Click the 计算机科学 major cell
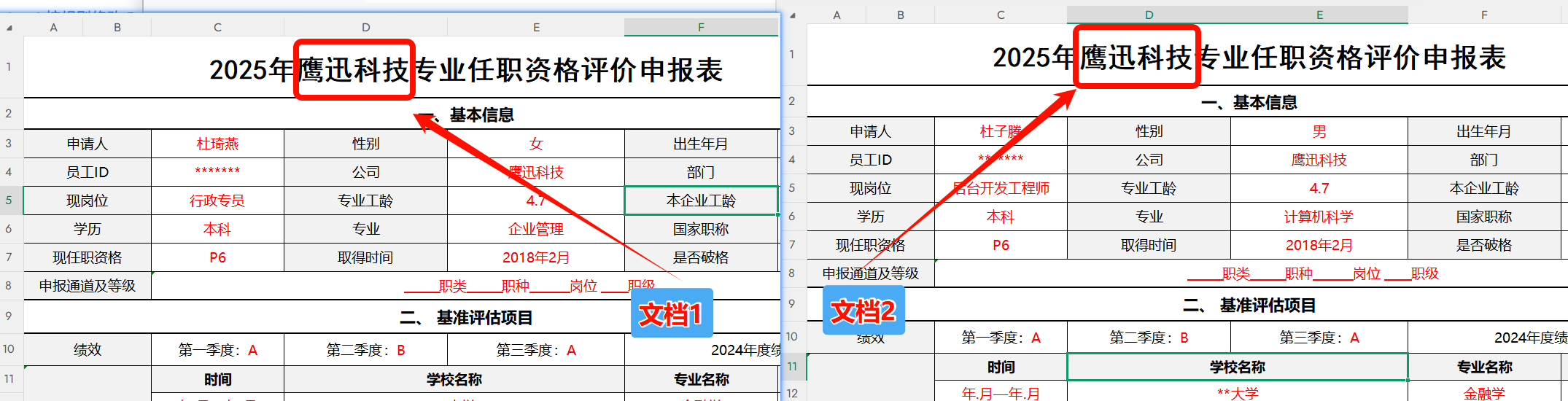The height and width of the screenshot is (401, 1568). tap(1319, 217)
